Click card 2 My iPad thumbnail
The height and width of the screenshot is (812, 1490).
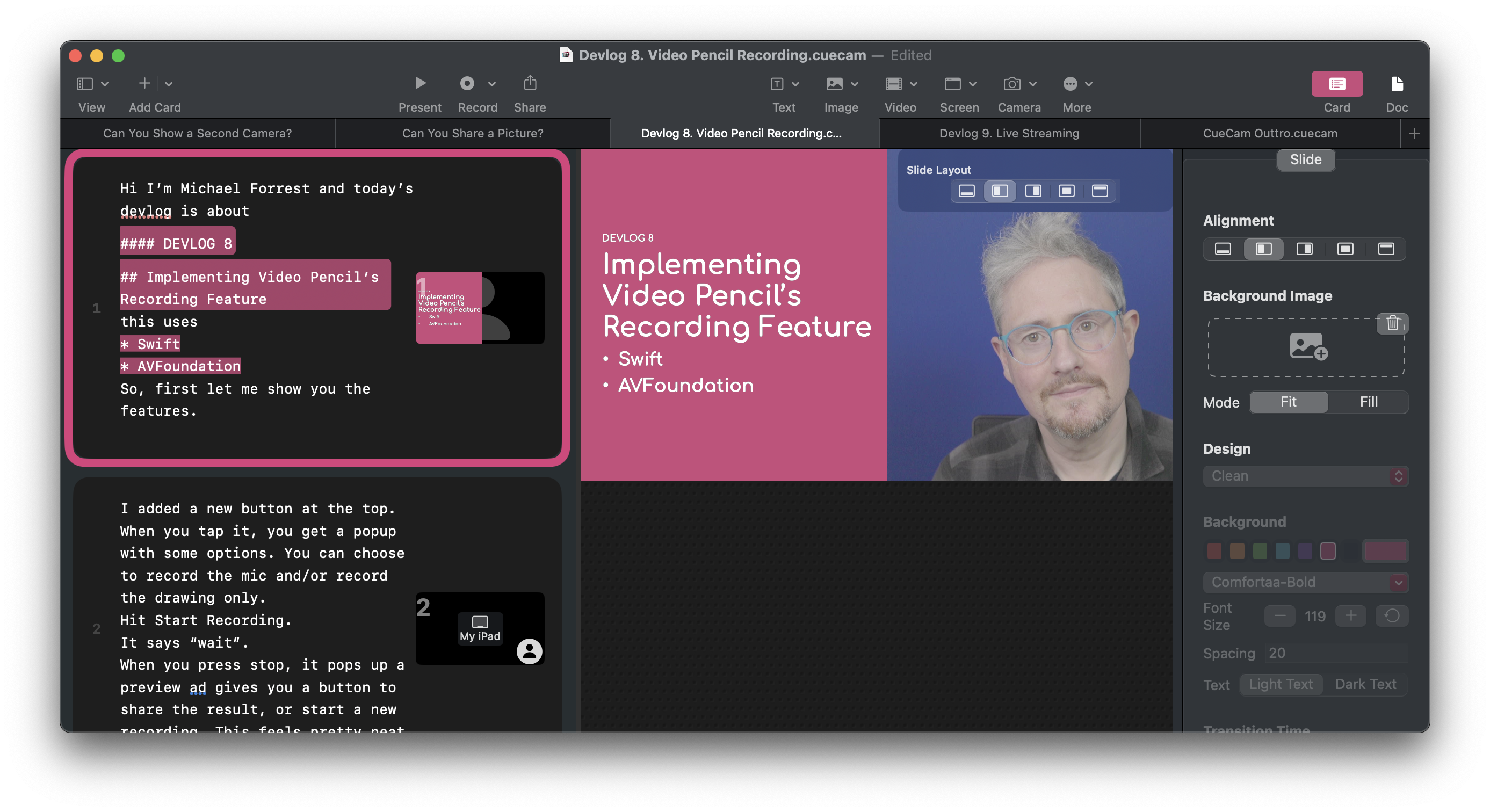(x=480, y=629)
